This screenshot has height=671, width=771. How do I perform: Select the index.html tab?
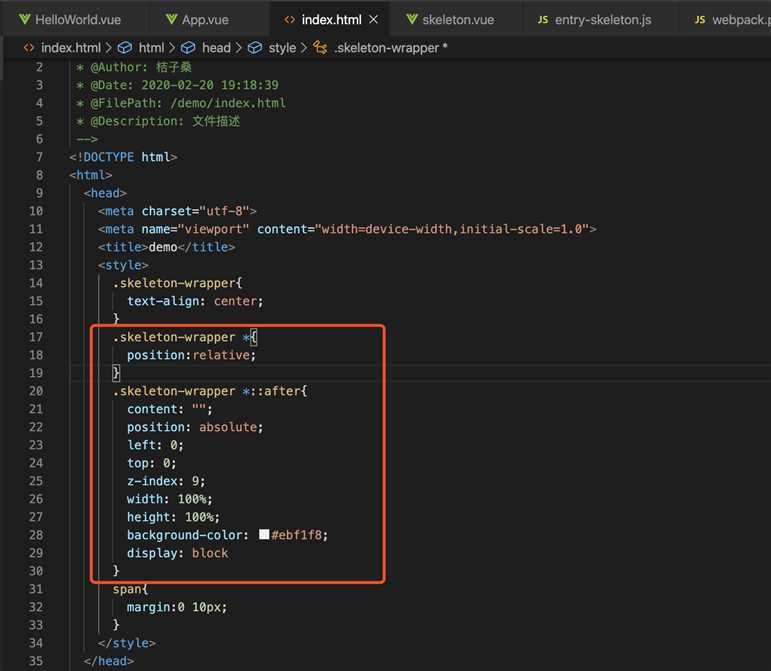pyautogui.click(x=331, y=20)
